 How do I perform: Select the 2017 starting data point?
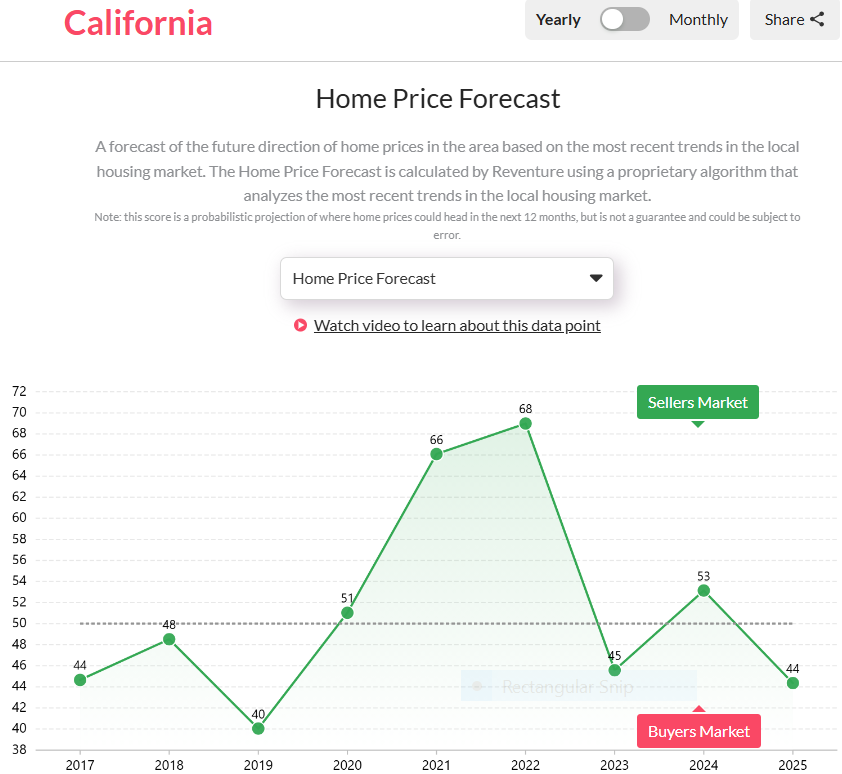(x=80, y=680)
